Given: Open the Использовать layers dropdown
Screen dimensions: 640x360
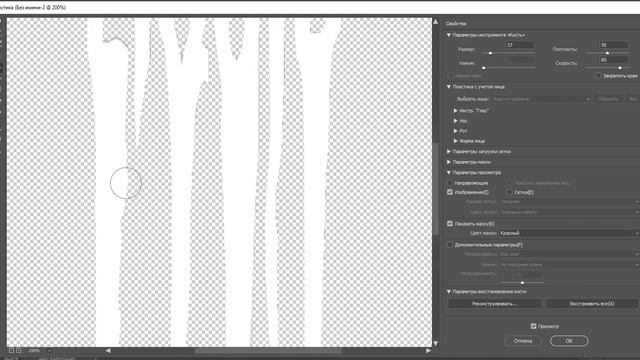Looking at the screenshot, I should tap(569, 254).
